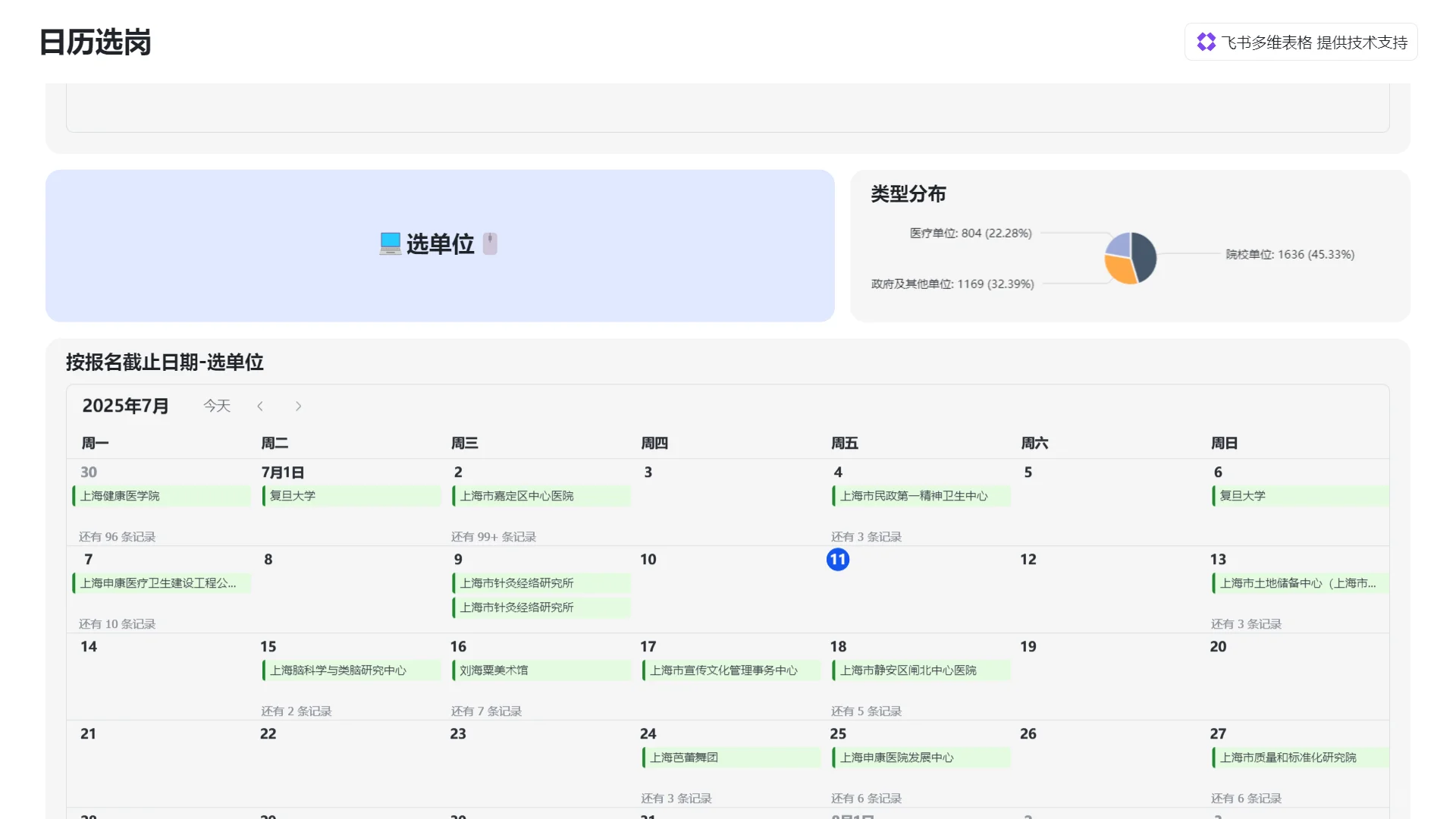Go to next month with right chevron
The width and height of the screenshot is (1456, 819).
298,406
